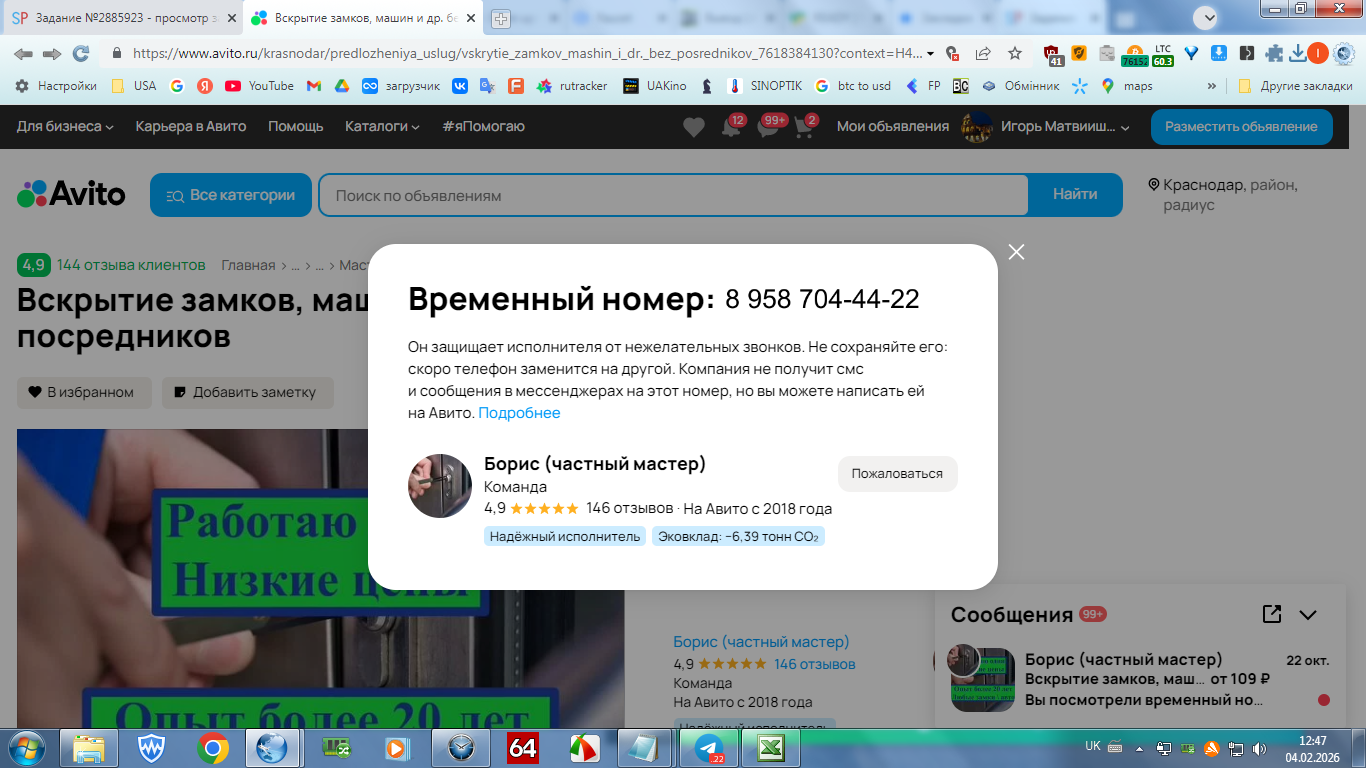Click Борис avatar in the popup
This screenshot has height=768, width=1366.
tap(440, 486)
